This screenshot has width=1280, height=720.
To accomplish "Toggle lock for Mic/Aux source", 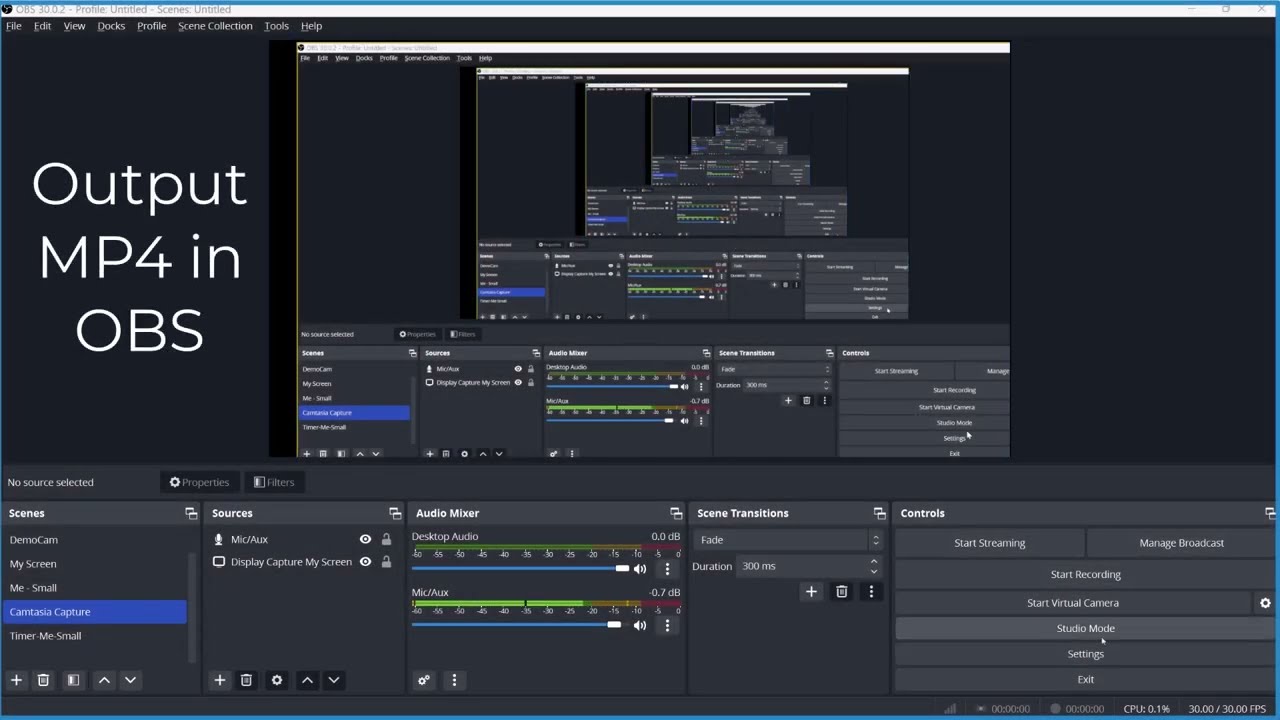I will 386,539.
